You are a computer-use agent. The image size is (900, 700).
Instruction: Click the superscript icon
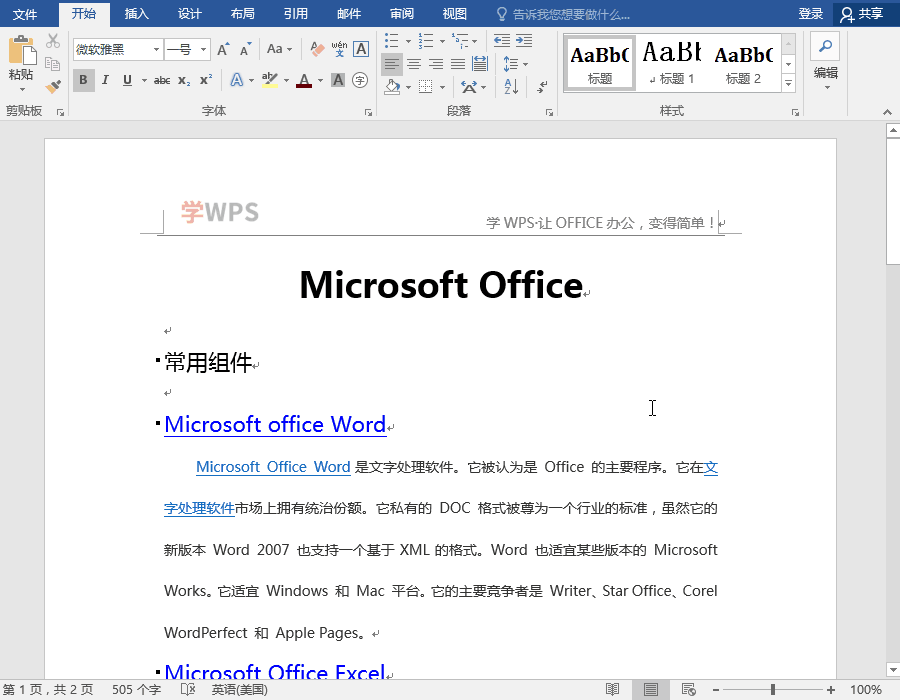coord(205,80)
